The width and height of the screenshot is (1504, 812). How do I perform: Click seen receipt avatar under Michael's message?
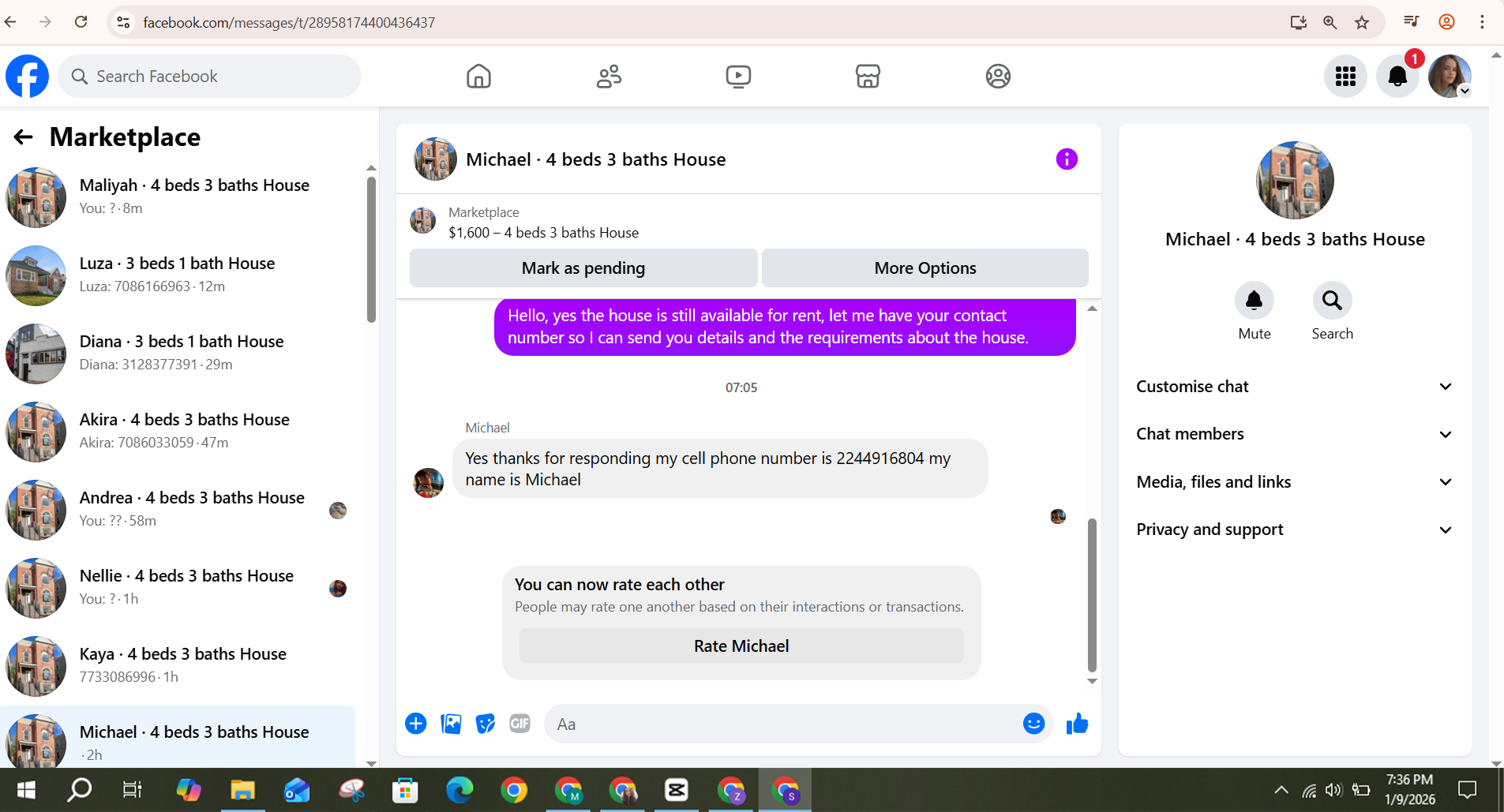click(x=1058, y=516)
